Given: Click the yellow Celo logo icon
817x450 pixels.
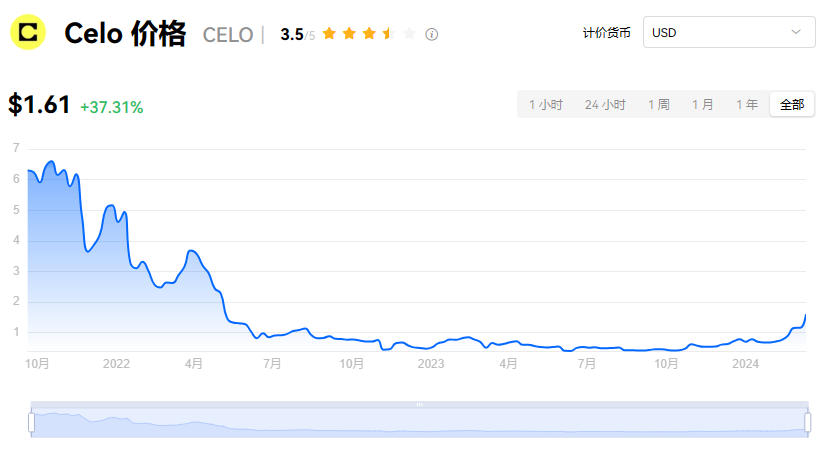Looking at the screenshot, I should coord(28,32).
